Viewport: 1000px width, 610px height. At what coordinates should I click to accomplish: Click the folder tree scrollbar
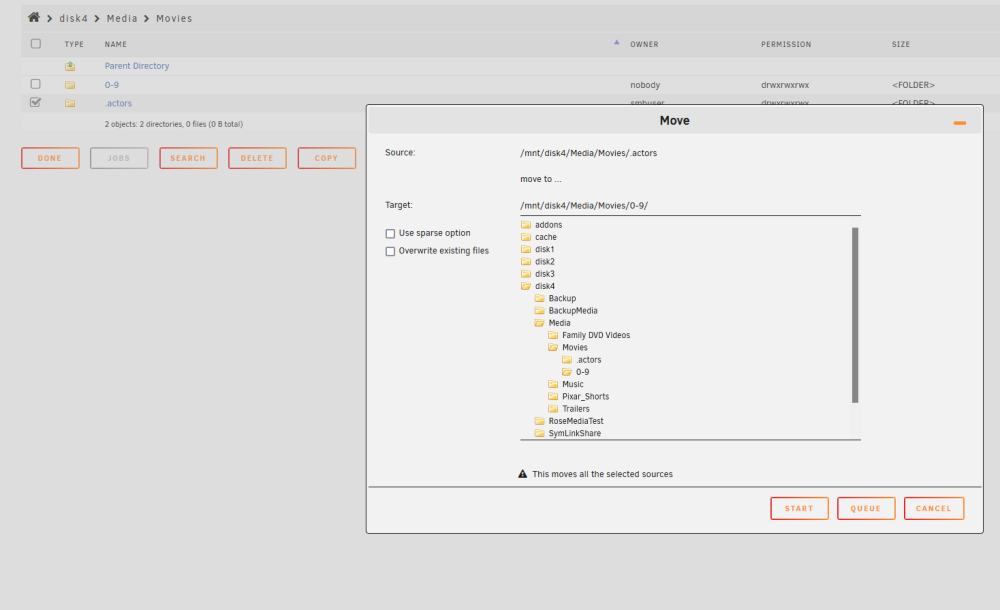tap(855, 315)
